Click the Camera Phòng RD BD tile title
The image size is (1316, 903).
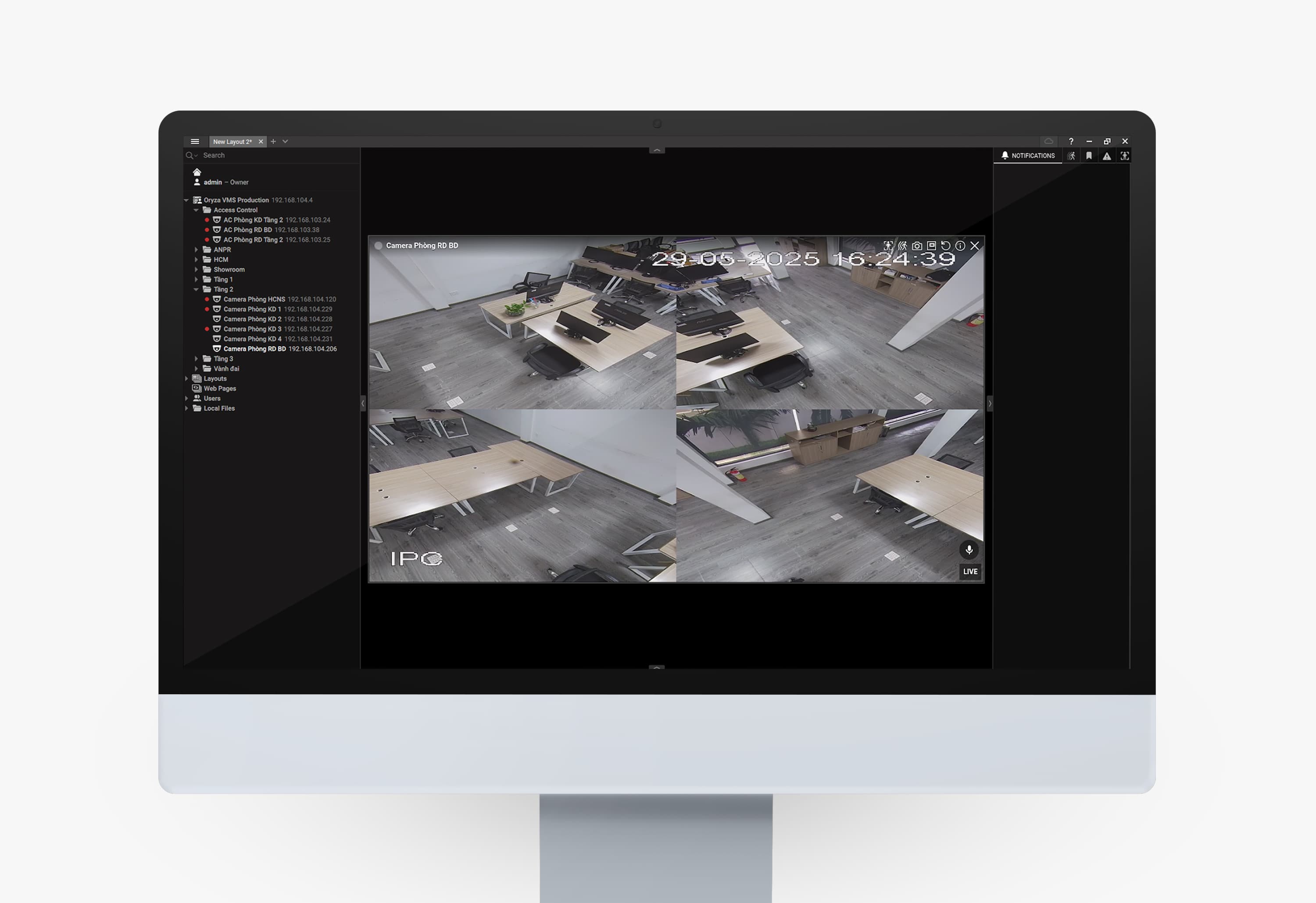(x=422, y=246)
